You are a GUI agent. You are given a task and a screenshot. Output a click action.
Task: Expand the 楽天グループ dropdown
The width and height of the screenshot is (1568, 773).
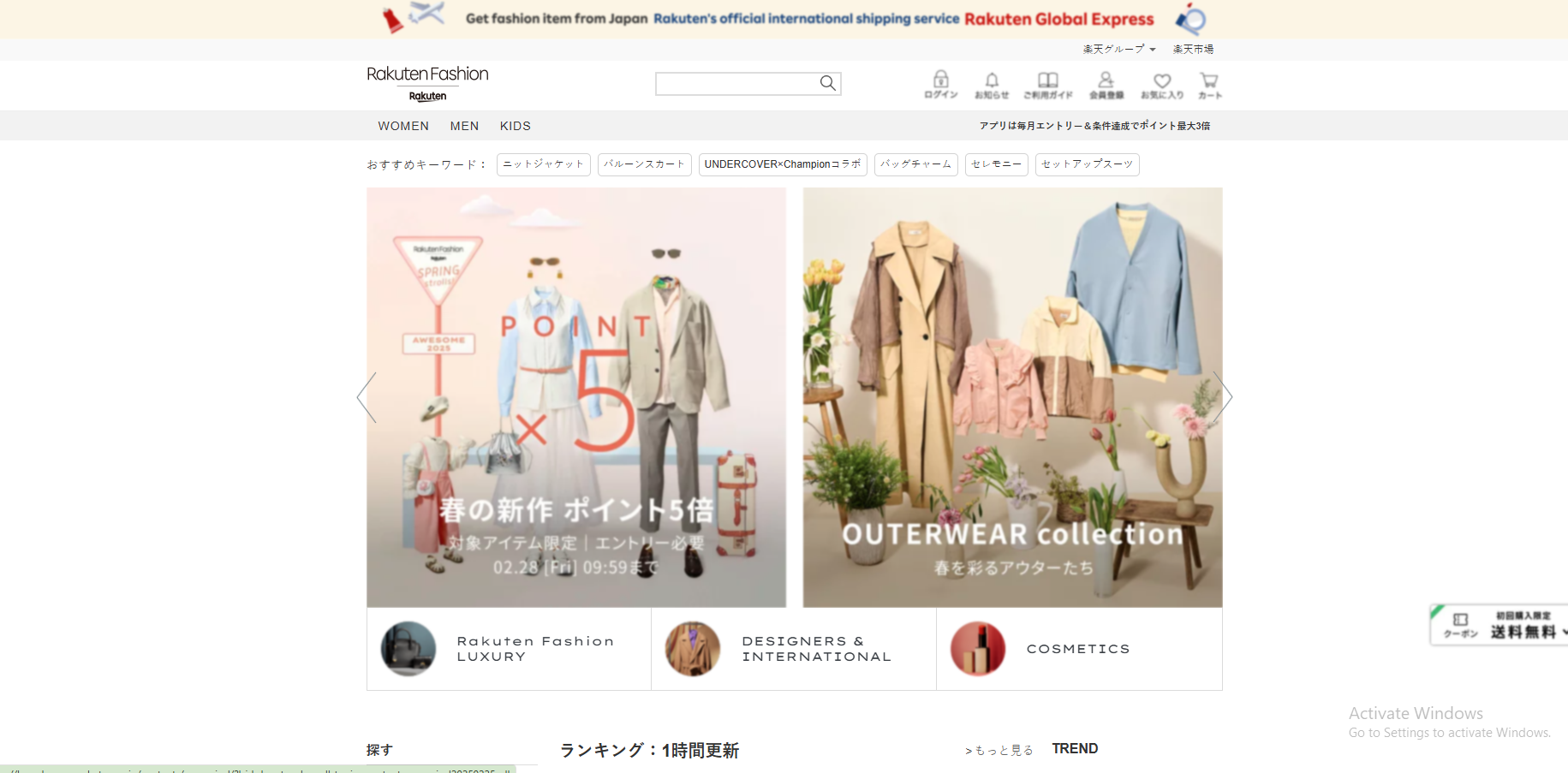[1118, 49]
